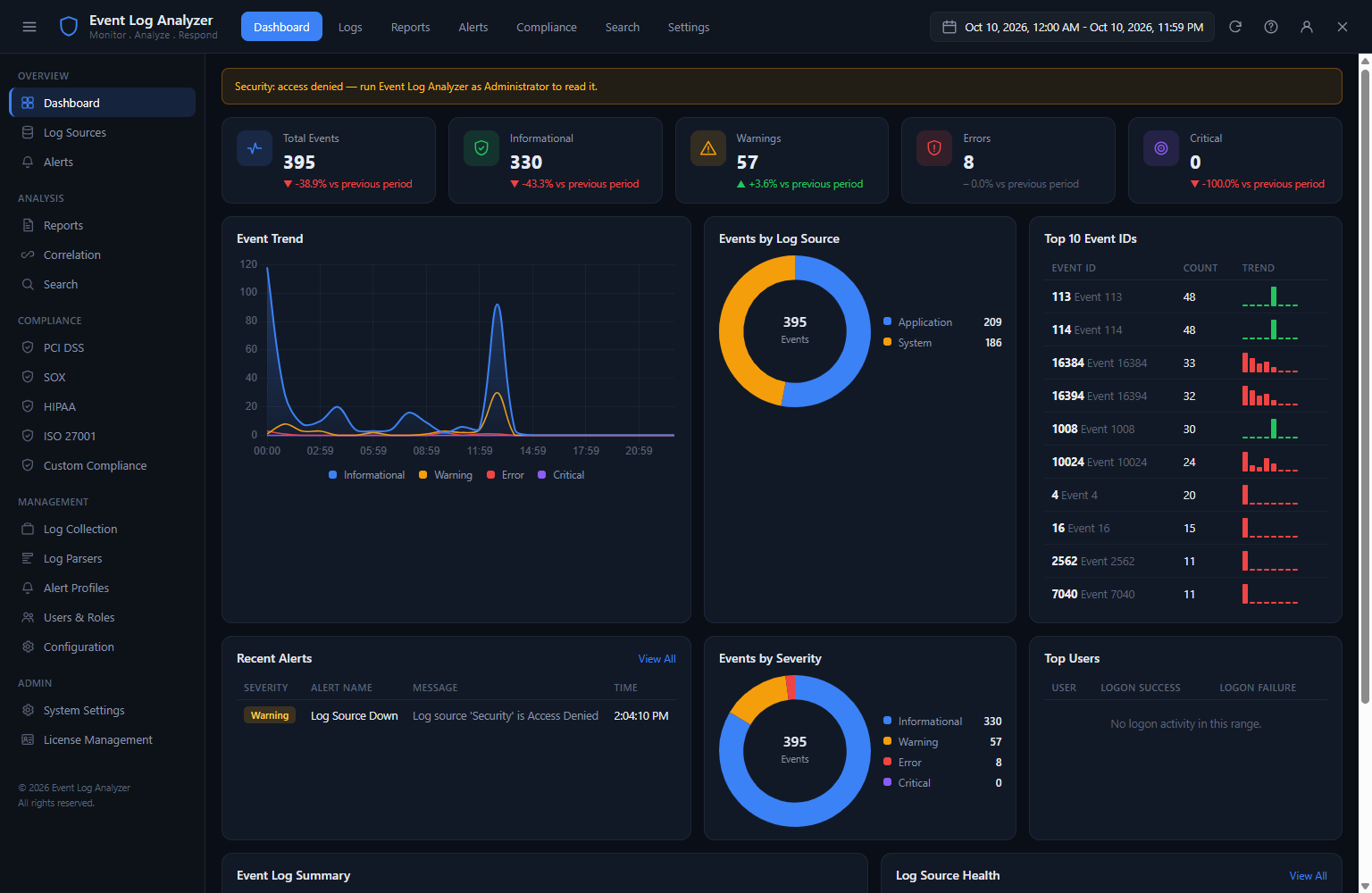Open Log Sources in the sidebar
Screen dimensions: 1372x893
[102, 132]
